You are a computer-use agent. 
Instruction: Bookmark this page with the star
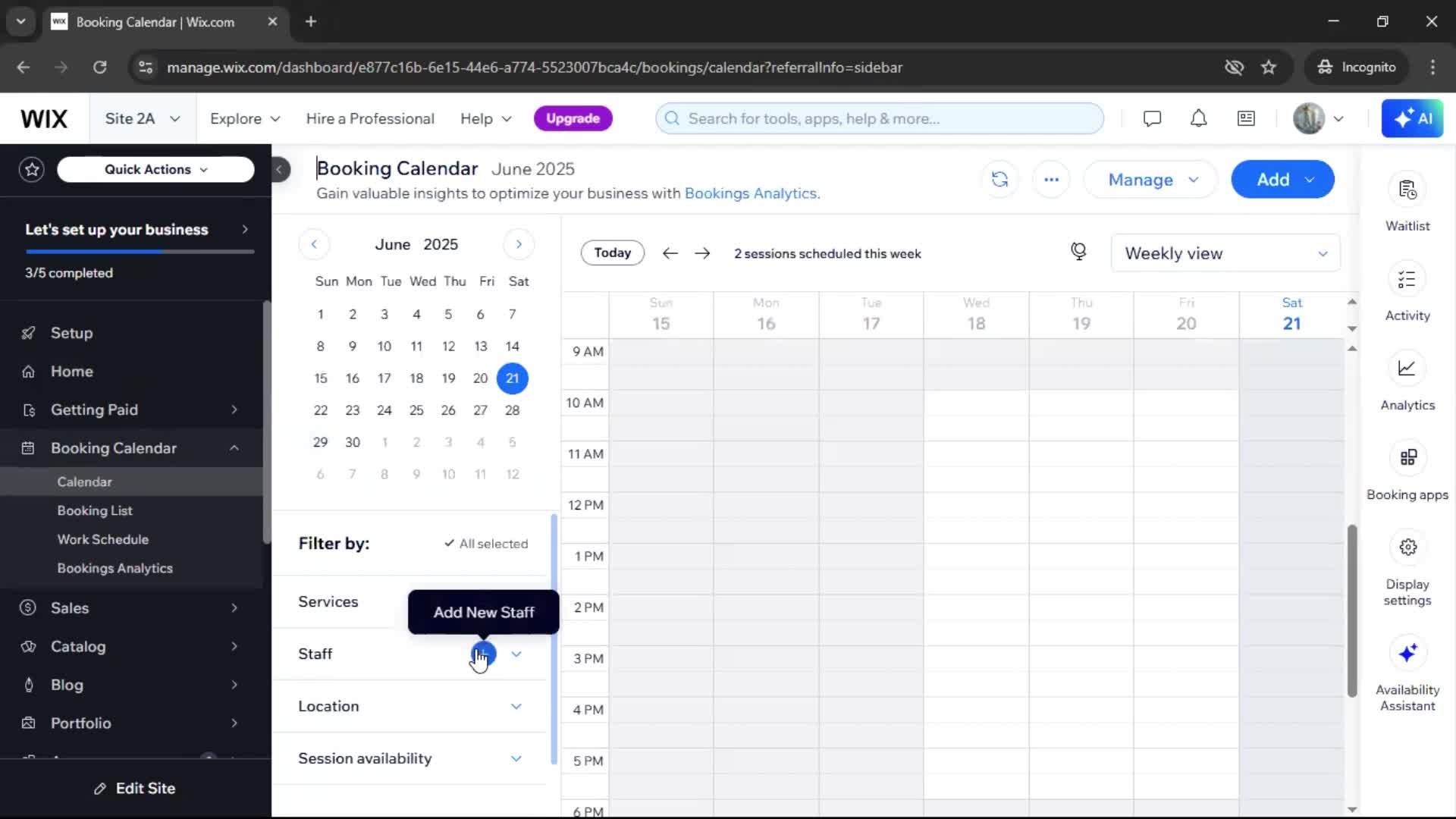pos(1269,67)
